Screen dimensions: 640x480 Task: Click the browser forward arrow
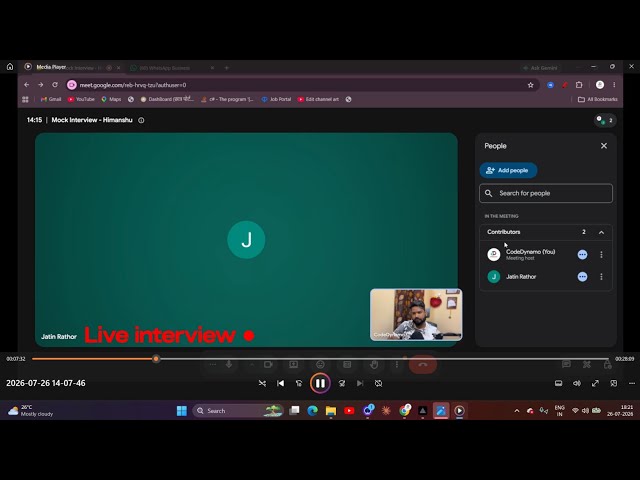tap(40, 85)
